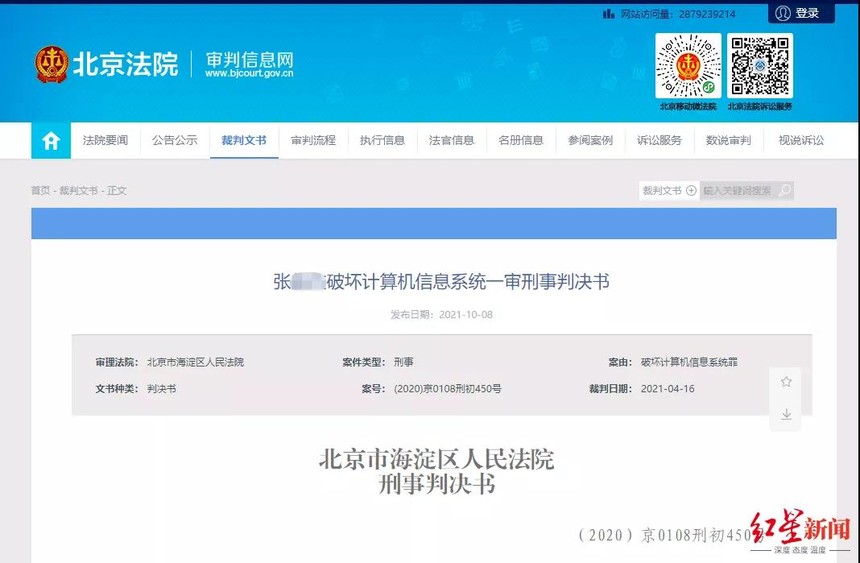Click 裁判文书 in the breadcrumb
This screenshot has width=860, height=563.
coord(78,190)
